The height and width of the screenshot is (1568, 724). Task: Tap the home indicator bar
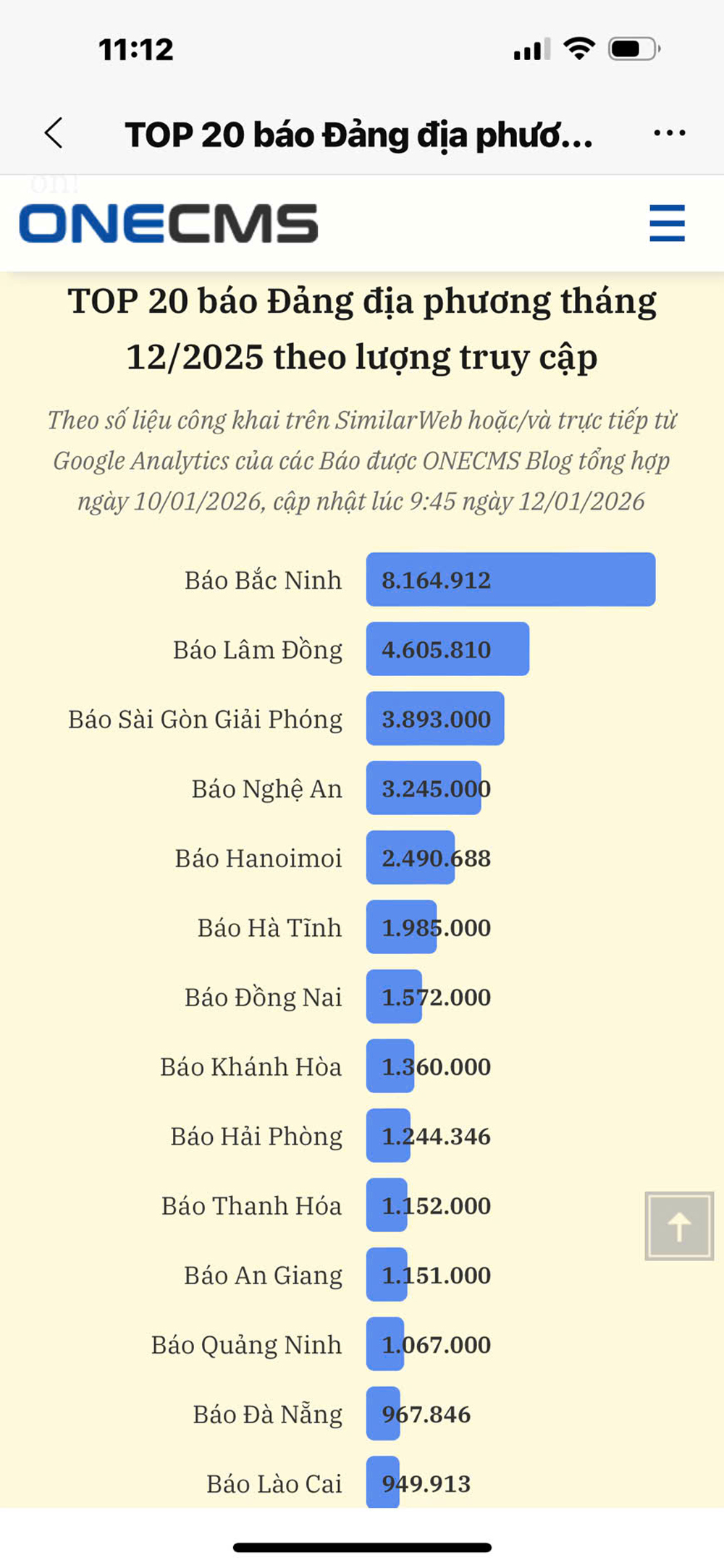362,1548
